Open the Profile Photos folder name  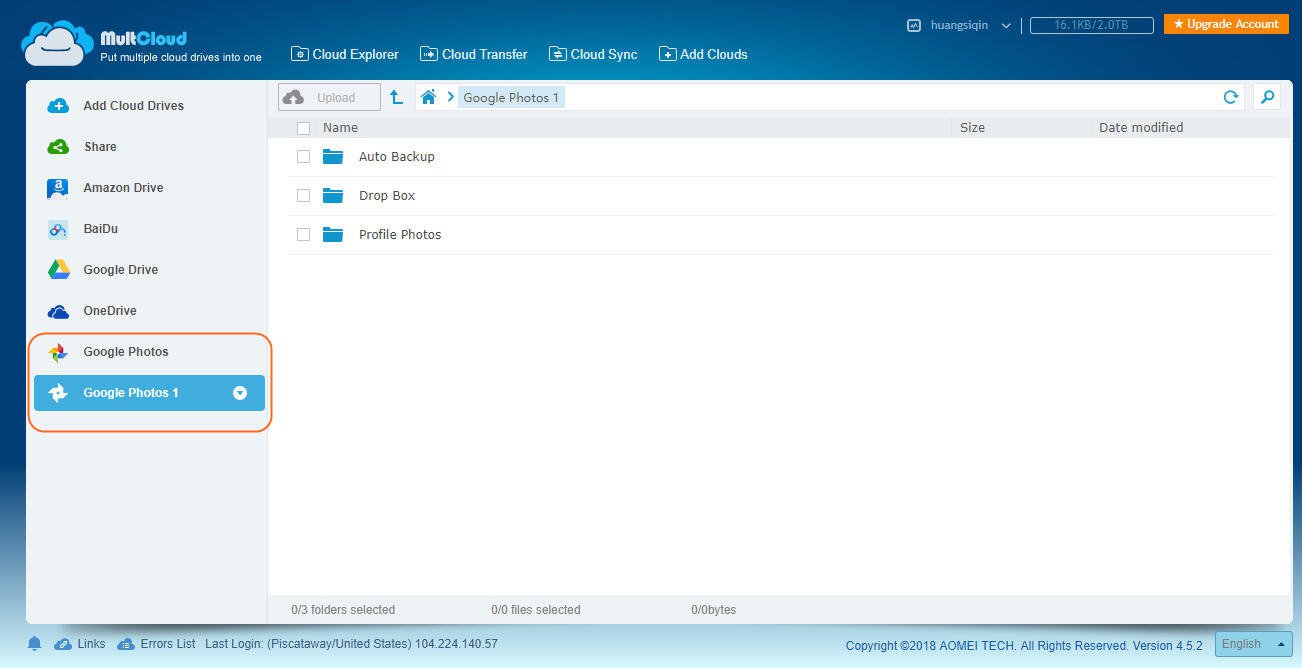400,234
